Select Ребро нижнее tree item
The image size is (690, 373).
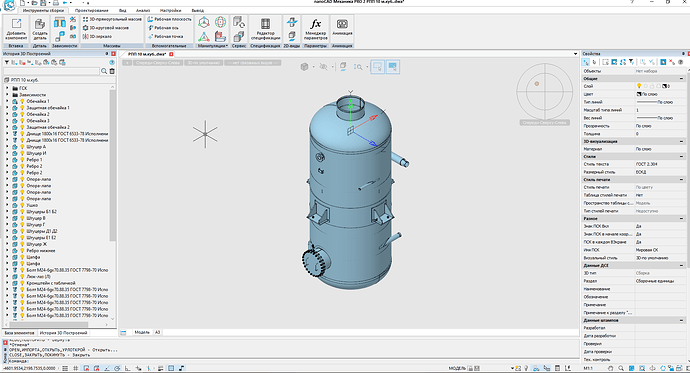(41, 251)
